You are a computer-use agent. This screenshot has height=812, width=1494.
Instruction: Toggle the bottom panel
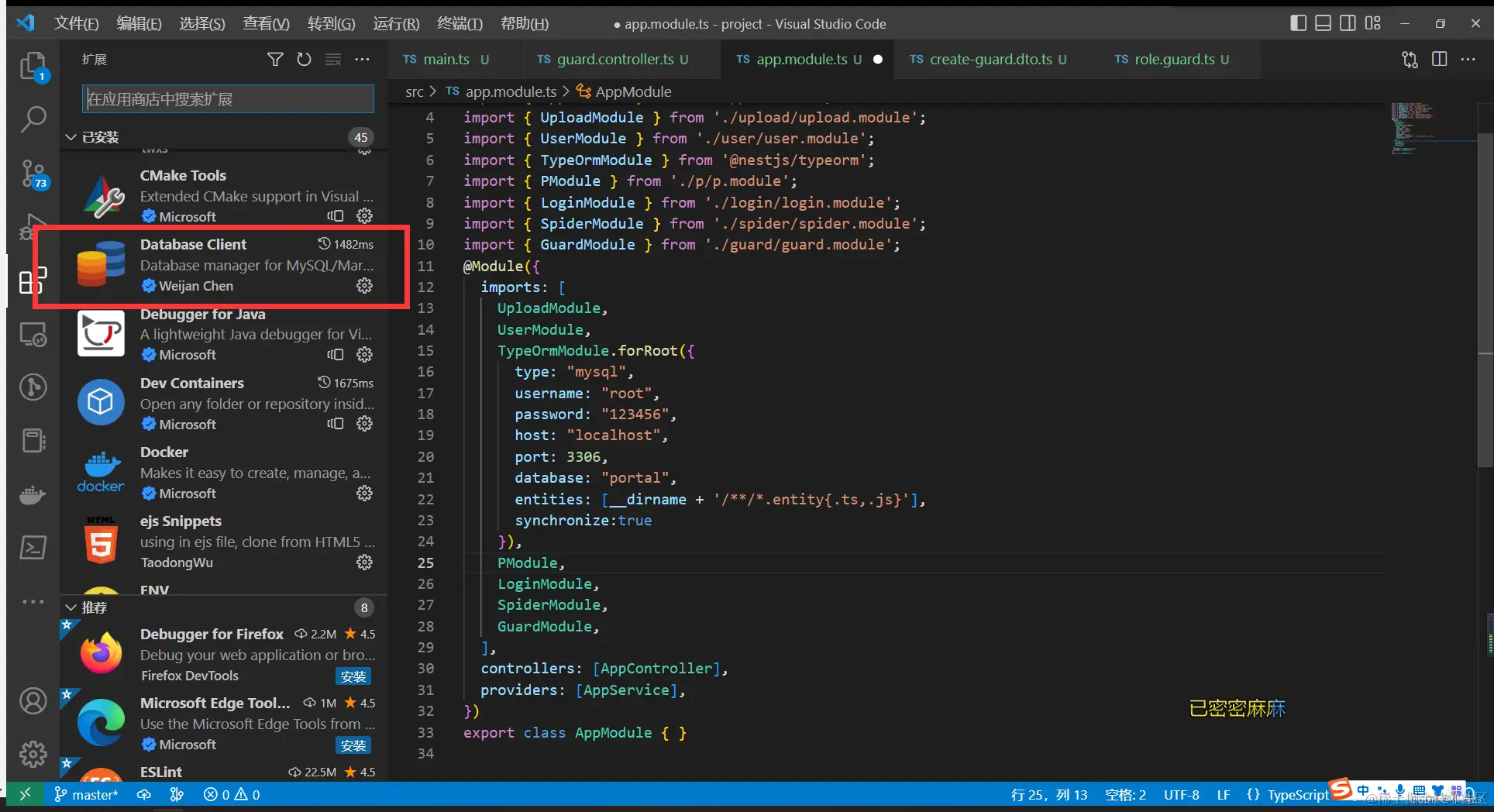[x=1324, y=23]
